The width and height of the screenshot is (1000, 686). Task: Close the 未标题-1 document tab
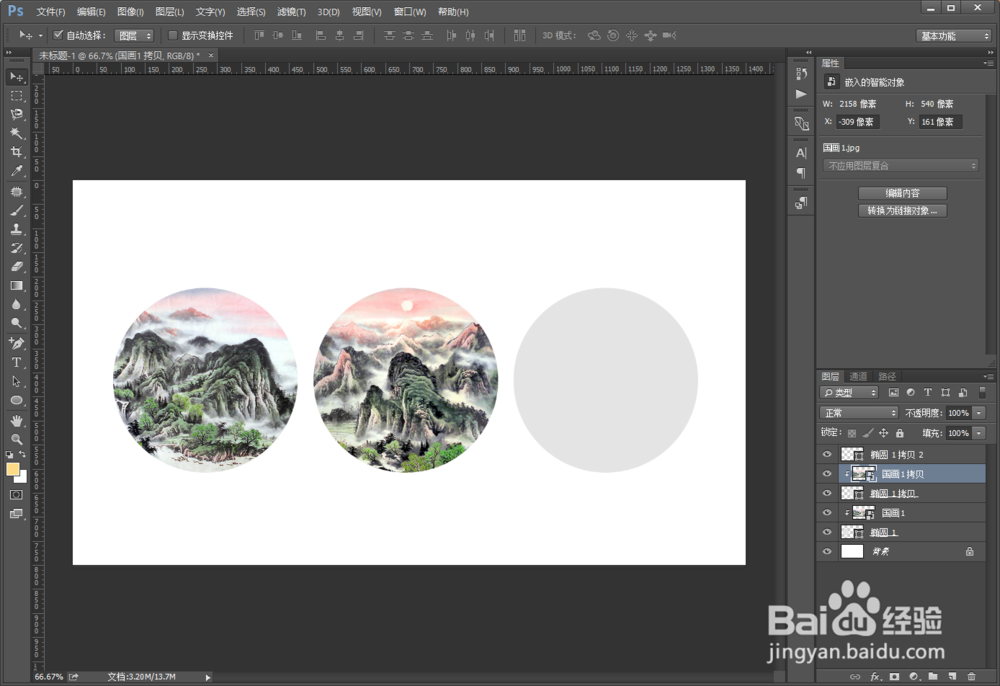211,55
